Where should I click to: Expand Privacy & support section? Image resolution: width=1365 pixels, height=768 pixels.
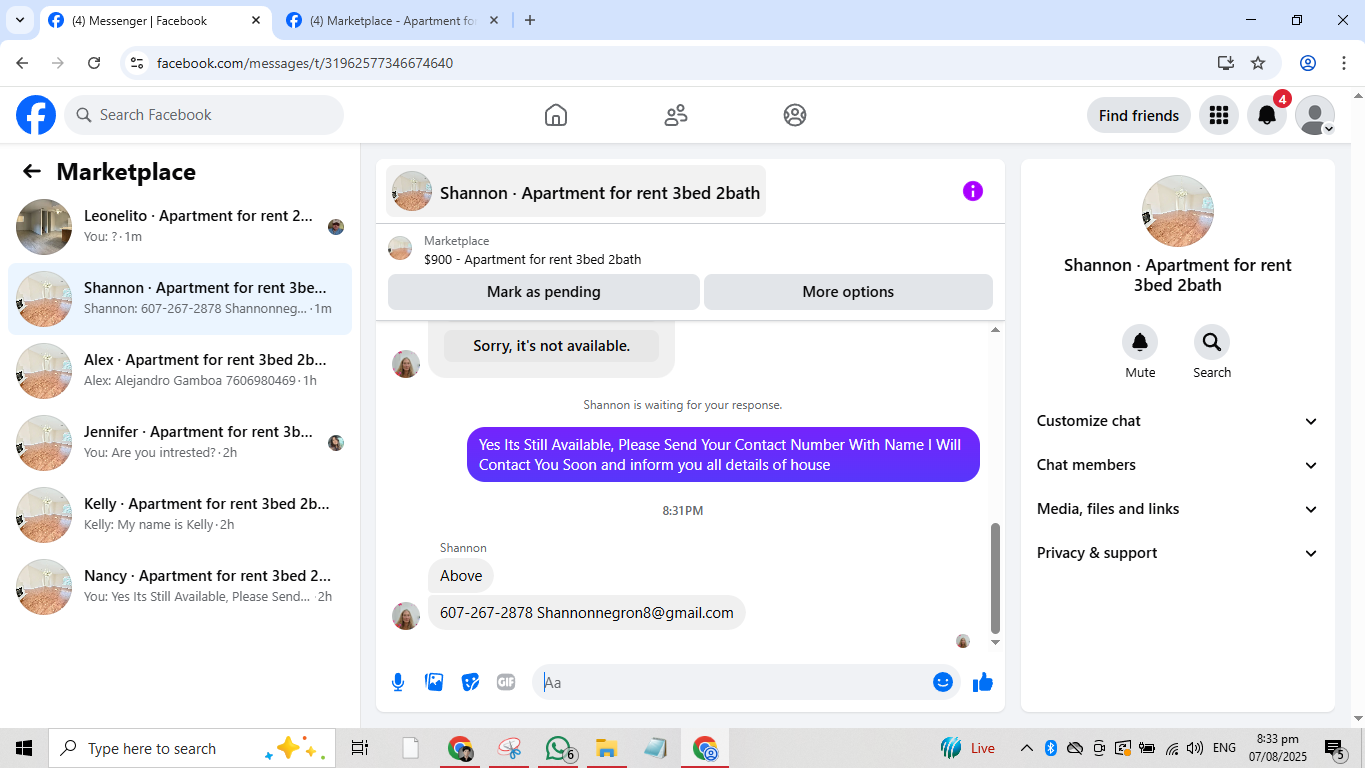click(1178, 553)
